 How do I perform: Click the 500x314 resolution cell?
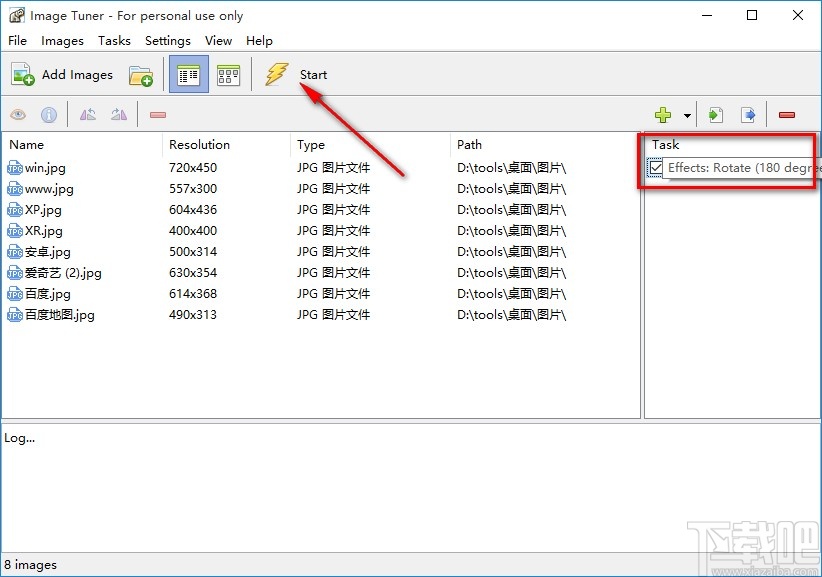[193, 252]
